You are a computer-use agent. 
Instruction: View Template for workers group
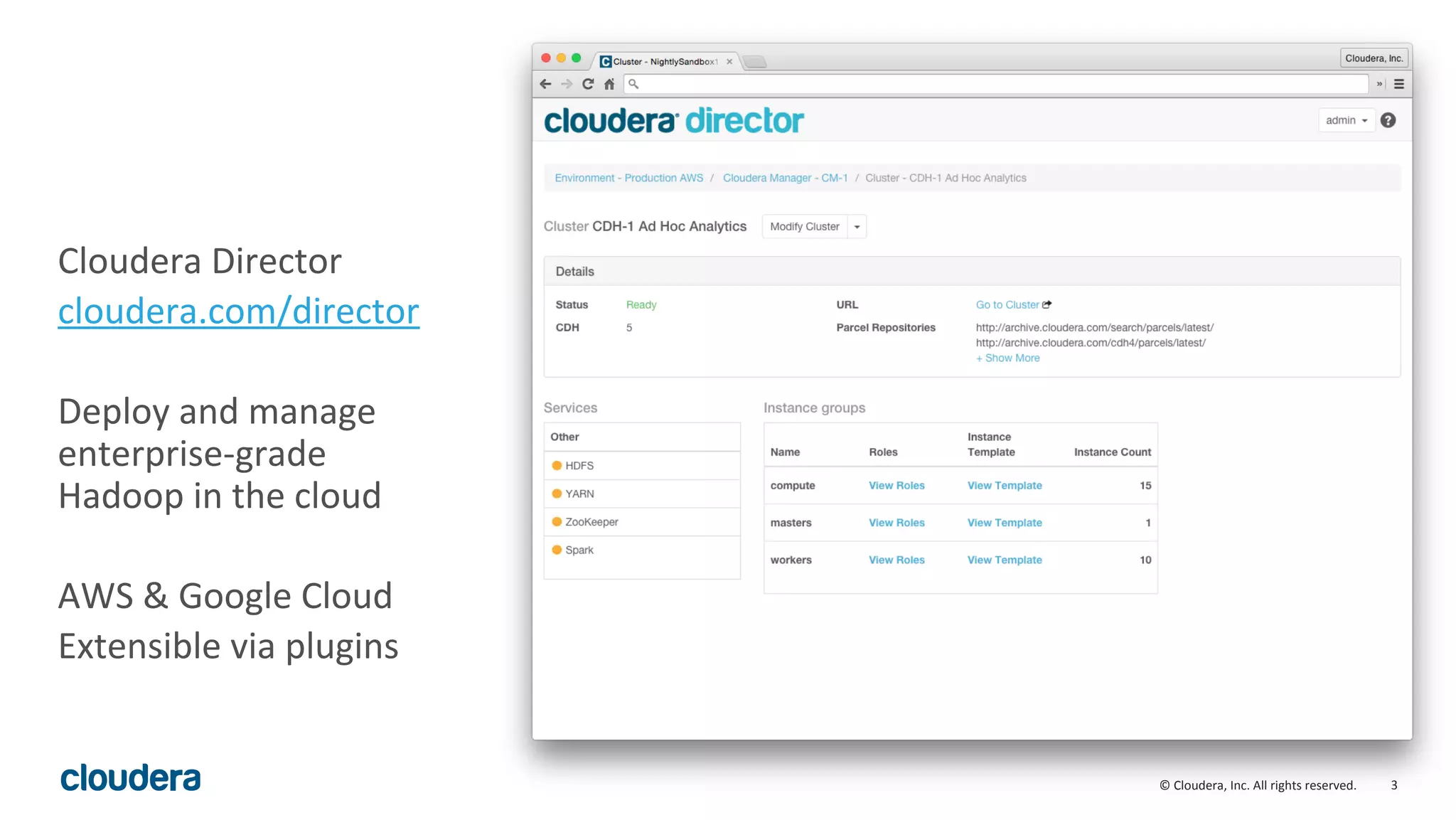1005,560
